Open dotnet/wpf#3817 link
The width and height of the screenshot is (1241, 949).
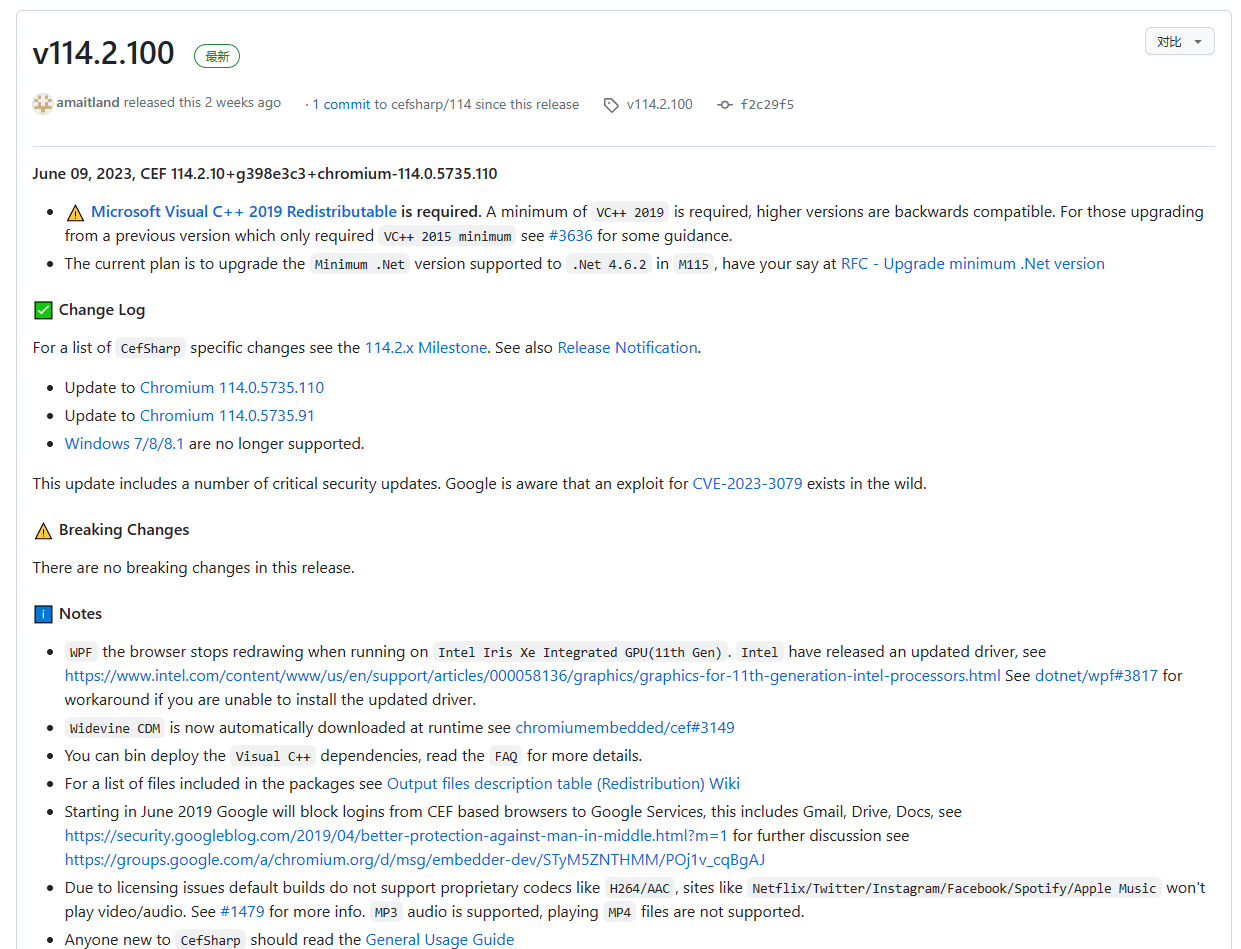click(x=1096, y=676)
